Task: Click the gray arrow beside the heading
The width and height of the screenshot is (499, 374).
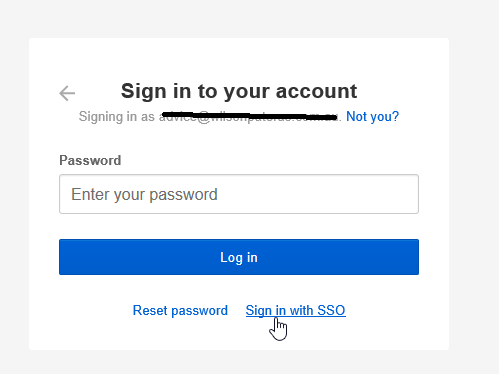Action: point(67,93)
